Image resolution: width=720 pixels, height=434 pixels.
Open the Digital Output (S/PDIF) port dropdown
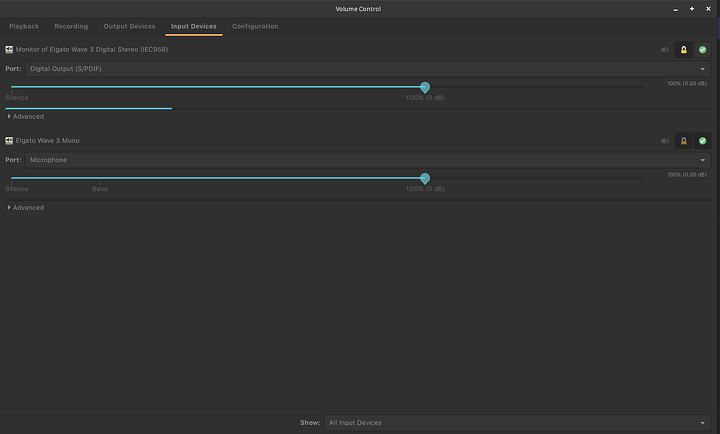point(368,69)
